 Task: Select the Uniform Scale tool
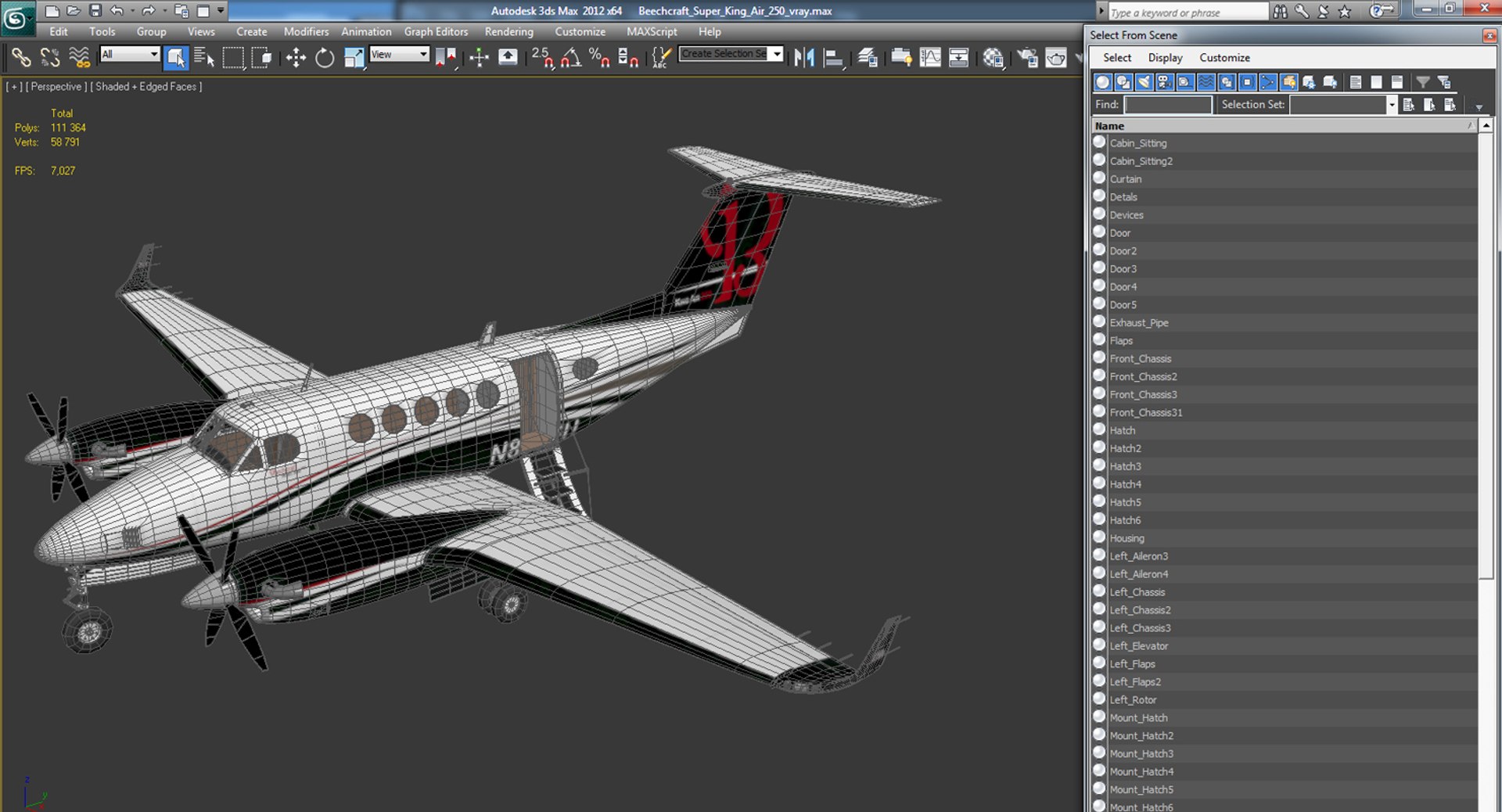click(x=354, y=57)
